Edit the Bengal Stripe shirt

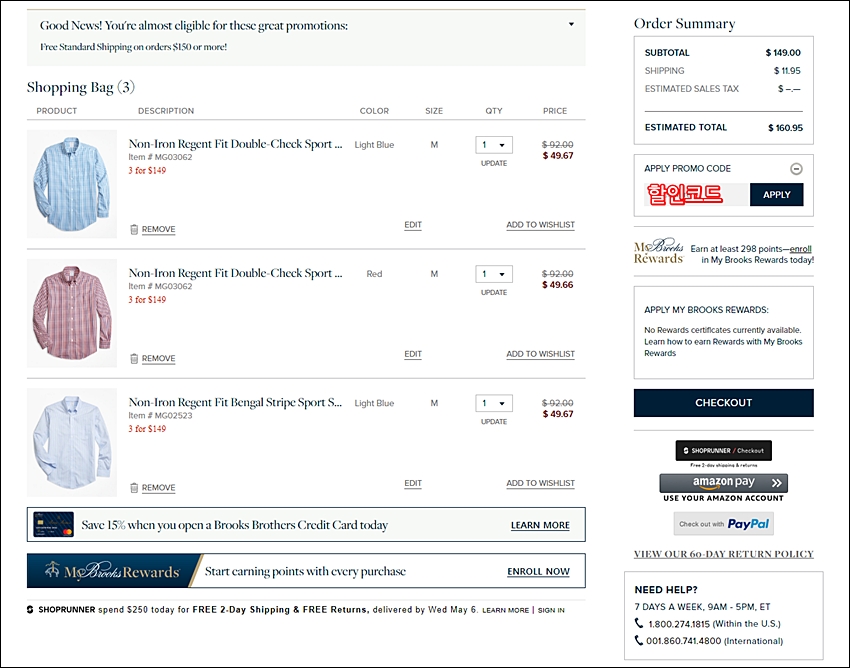[x=413, y=483]
